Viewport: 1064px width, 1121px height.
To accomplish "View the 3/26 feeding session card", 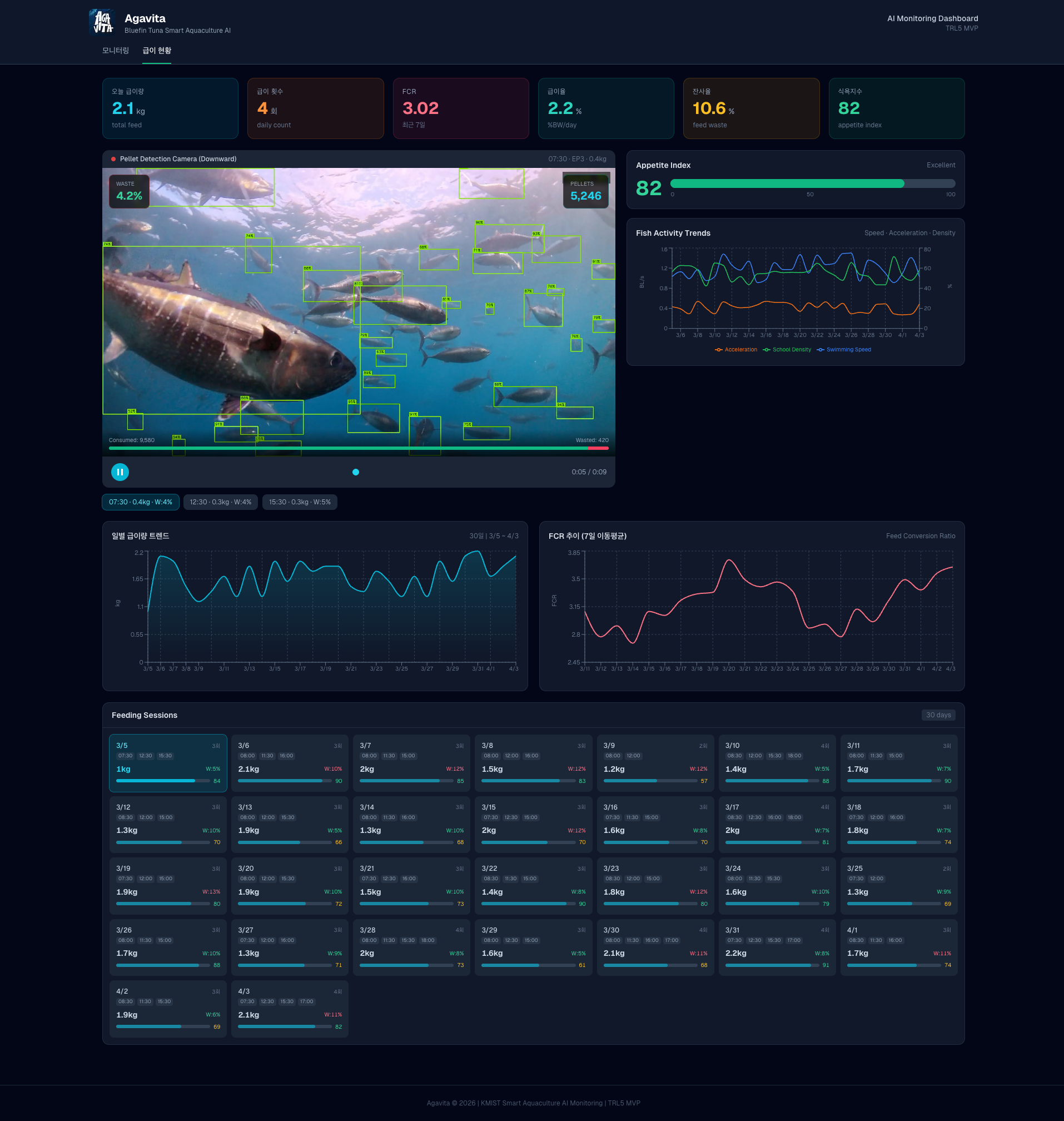I will pos(168,948).
